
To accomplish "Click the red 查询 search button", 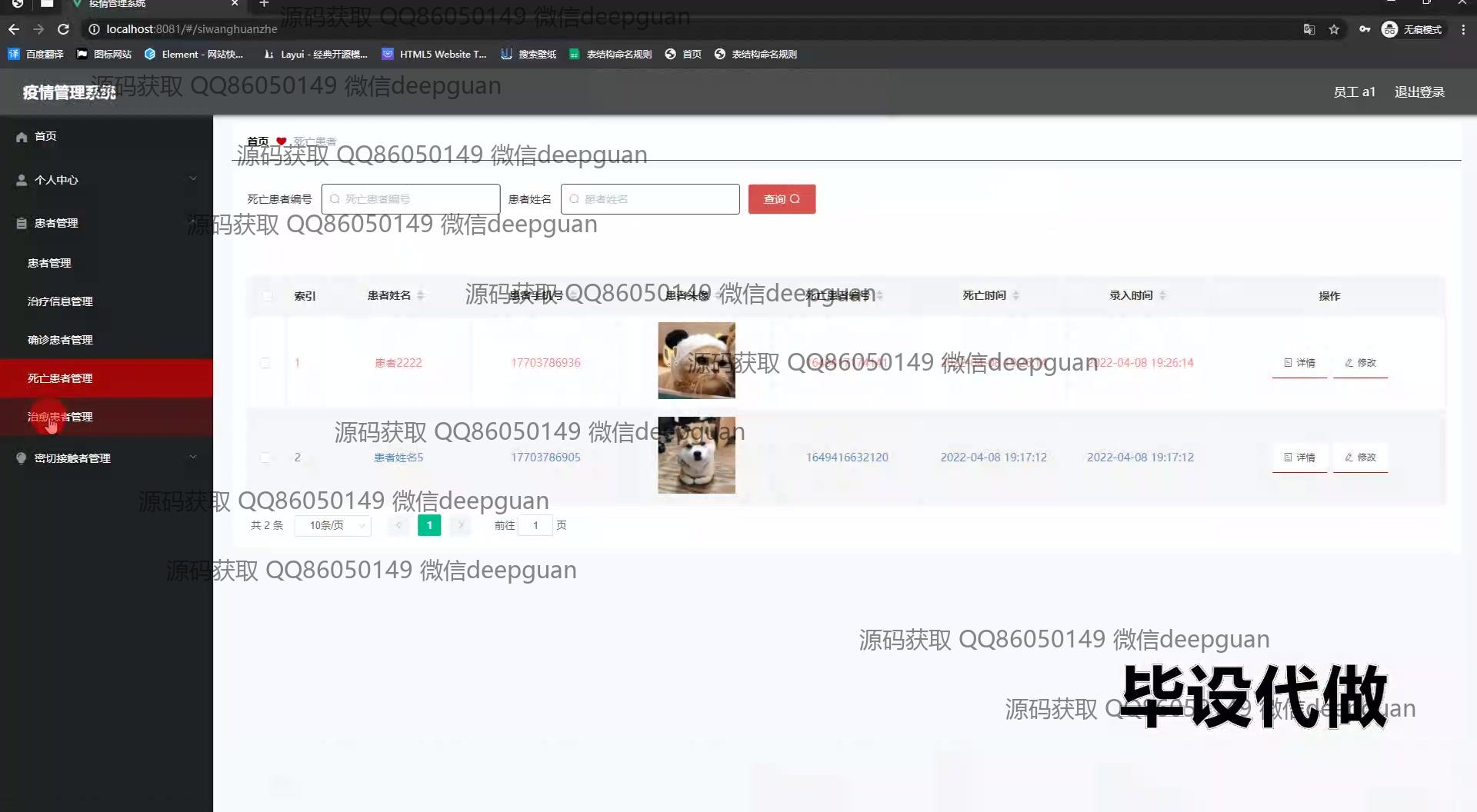I will [782, 199].
